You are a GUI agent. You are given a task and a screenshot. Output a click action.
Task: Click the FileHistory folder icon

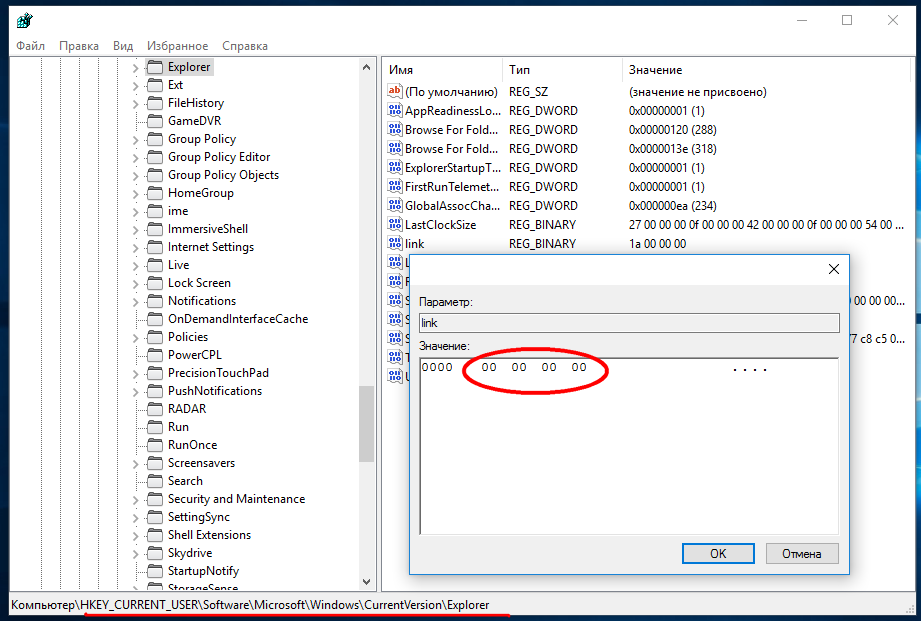(155, 103)
